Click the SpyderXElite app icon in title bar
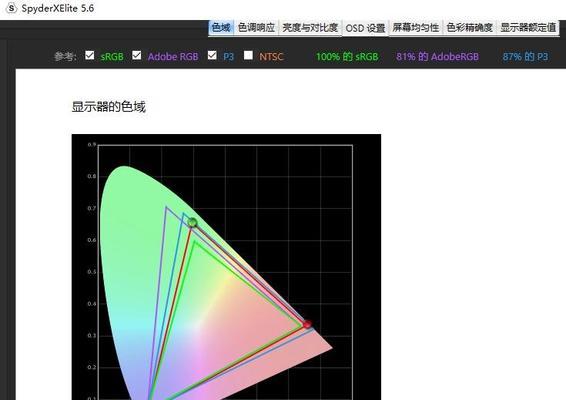The width and height of the screenshot is (566, 400). [12, 8]
